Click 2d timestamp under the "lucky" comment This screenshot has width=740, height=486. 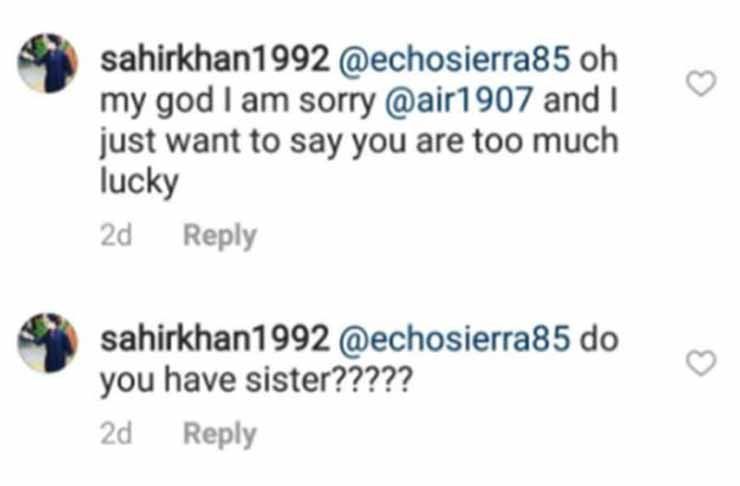(x=118, y=236)
